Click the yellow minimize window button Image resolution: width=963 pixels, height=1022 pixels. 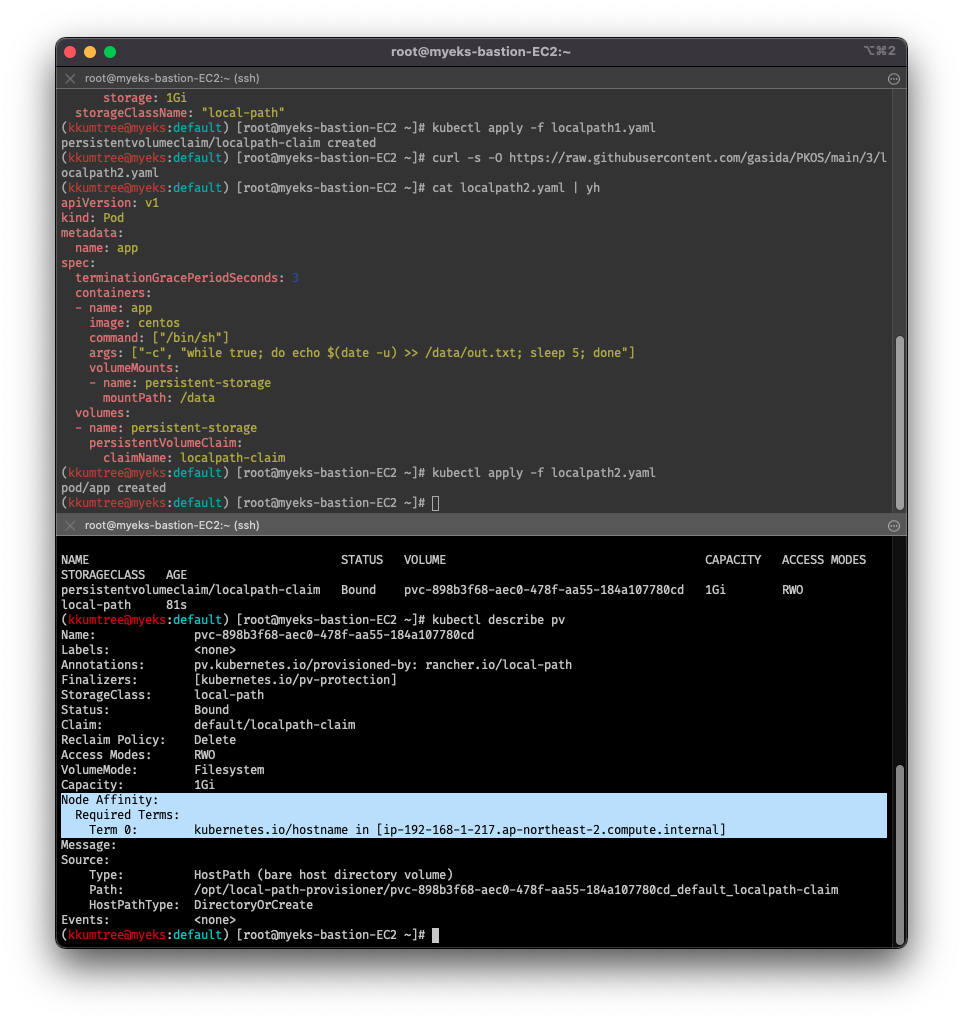(x=90, y=52)
